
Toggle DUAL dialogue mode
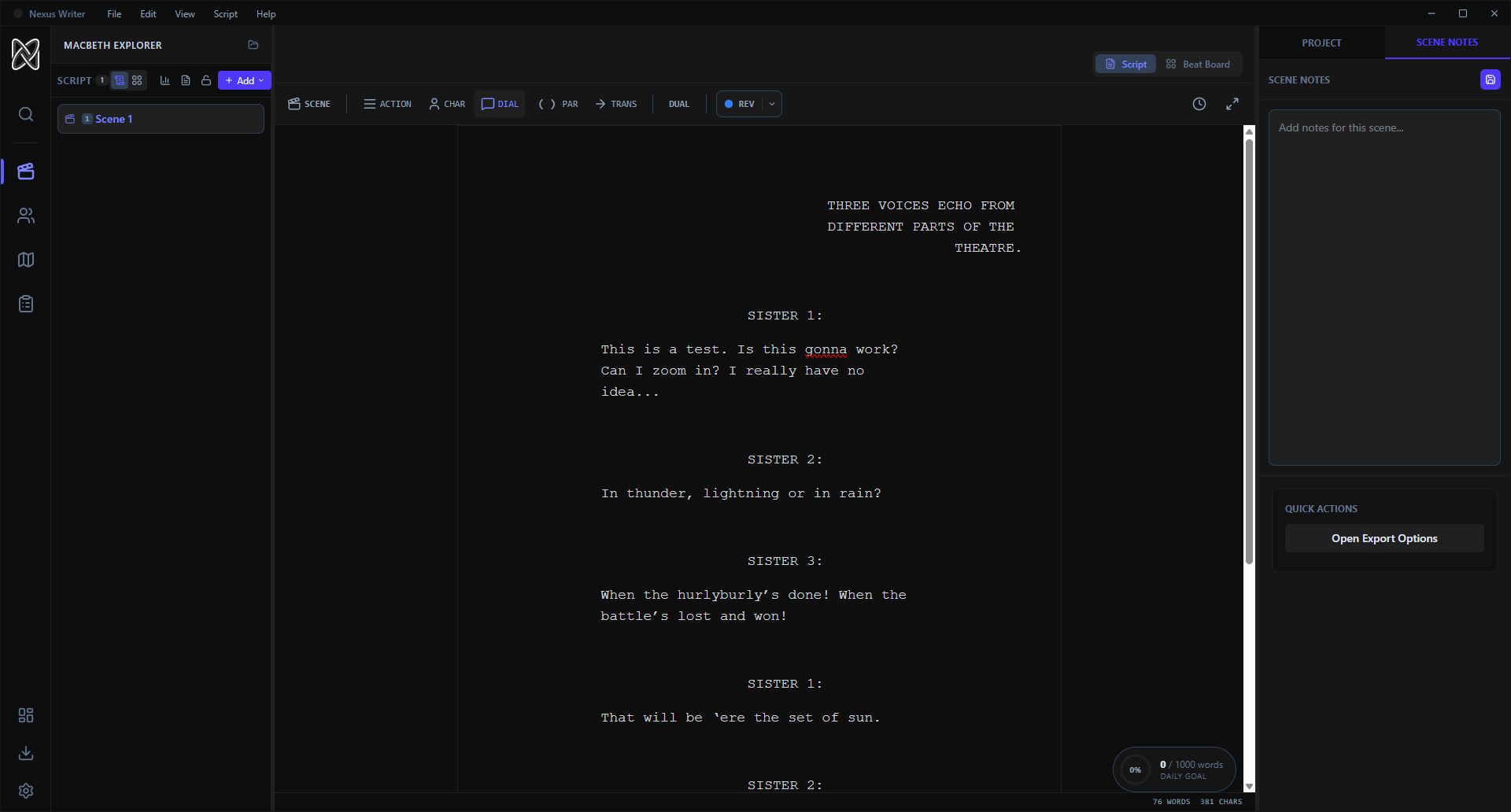[x=679, y=104]
